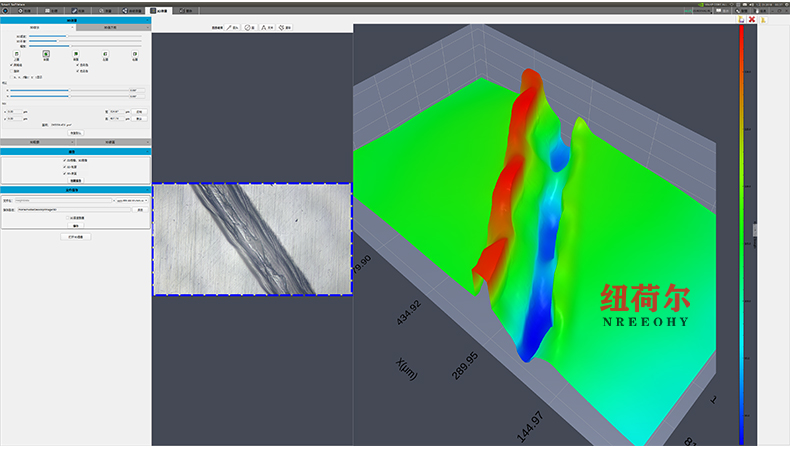Click the third view orientation icon
The image size is (790, 451).
(76, 54)
